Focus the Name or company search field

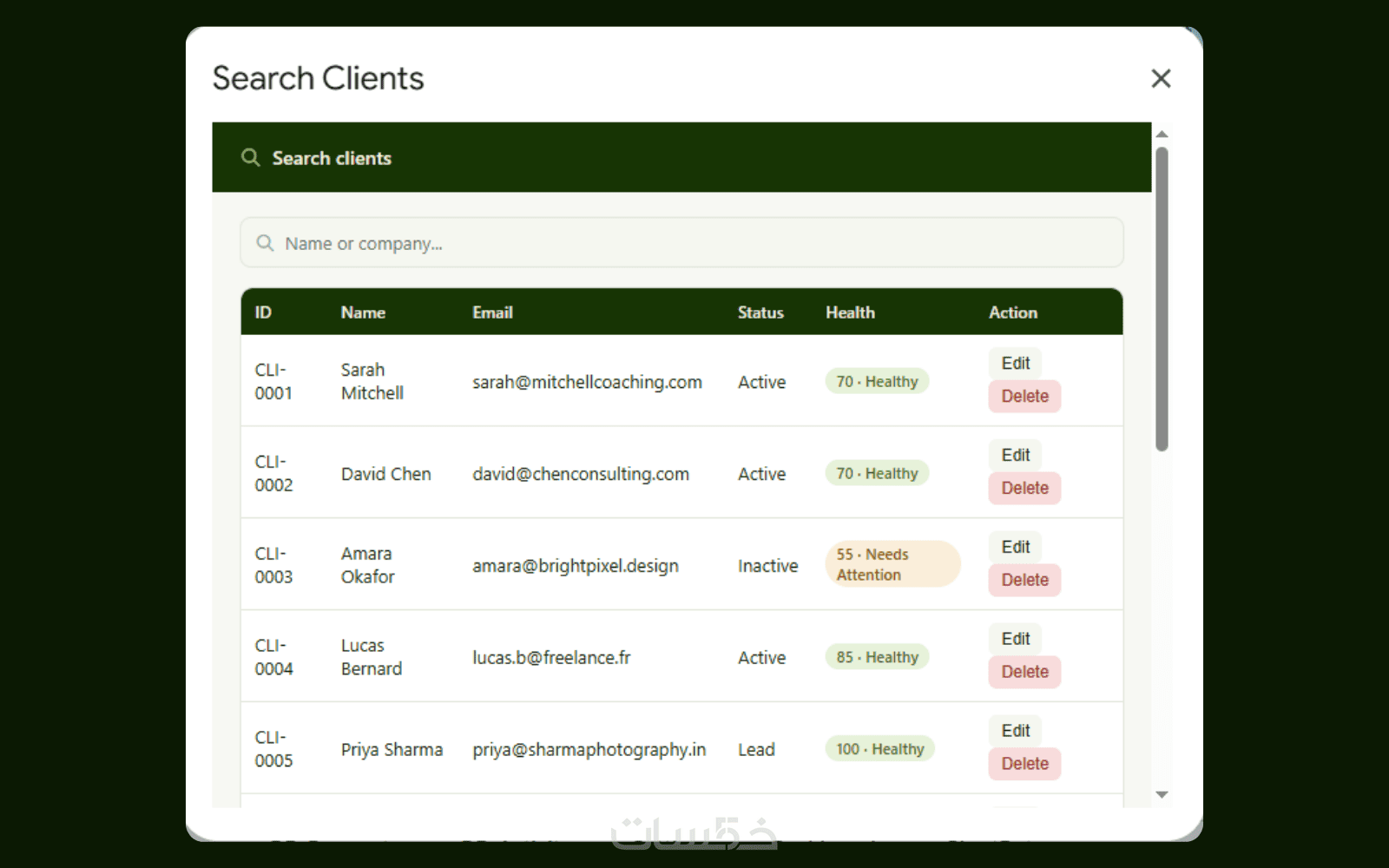[x=681, y=242]
